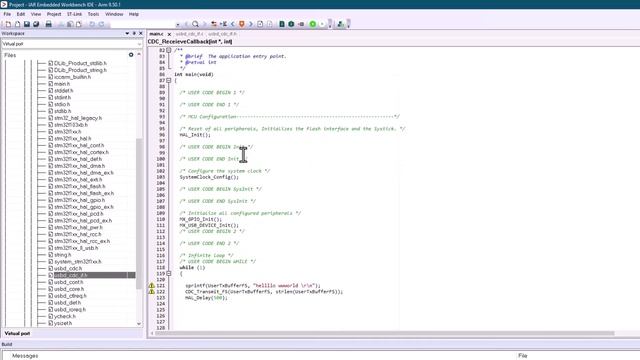Screen dimensions: 640x360
Task: Select stm32_hal_legacy.h in the file tree
Action: click(x=78, y=118)
